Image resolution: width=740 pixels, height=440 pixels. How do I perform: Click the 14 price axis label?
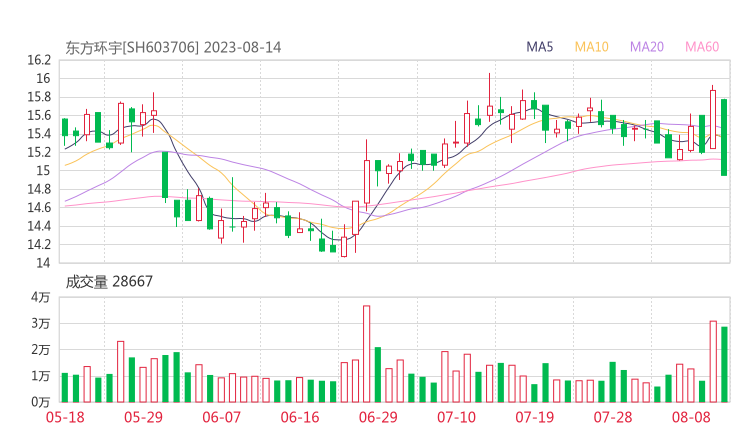(43, 263)
